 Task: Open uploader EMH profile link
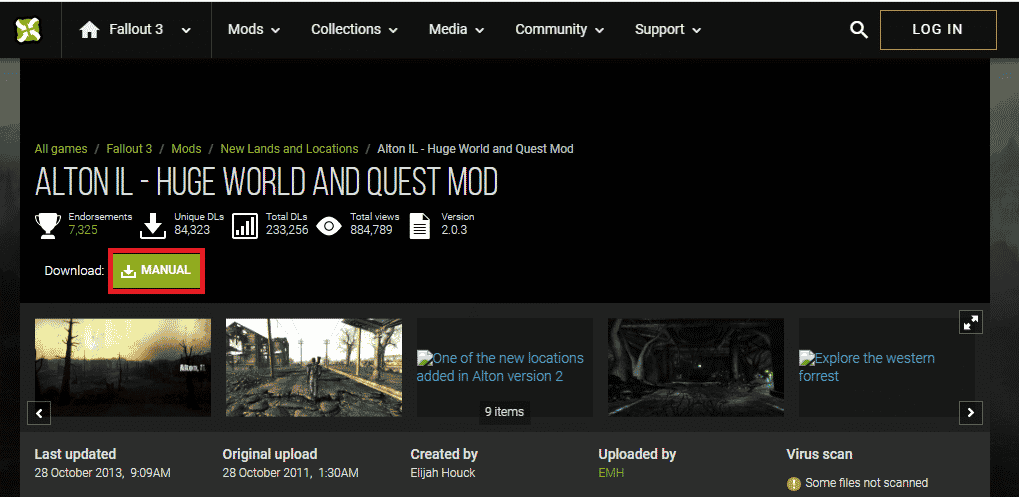pyautogui.click(x=611, y=473)
